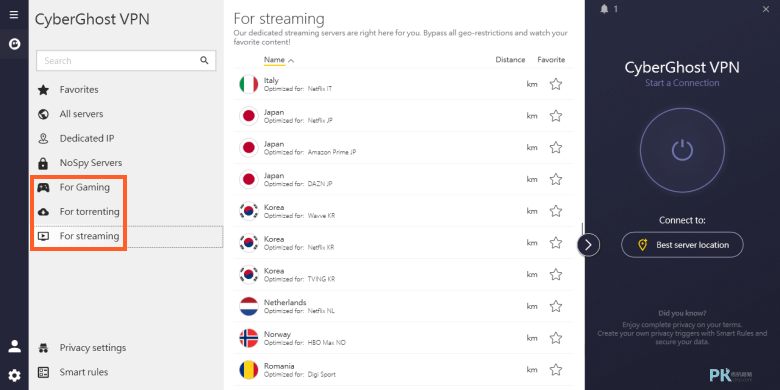Toggle favorite star for Japan DAZN JP
Viewport: 780px width, 390px height.
[x=556, y=179]
